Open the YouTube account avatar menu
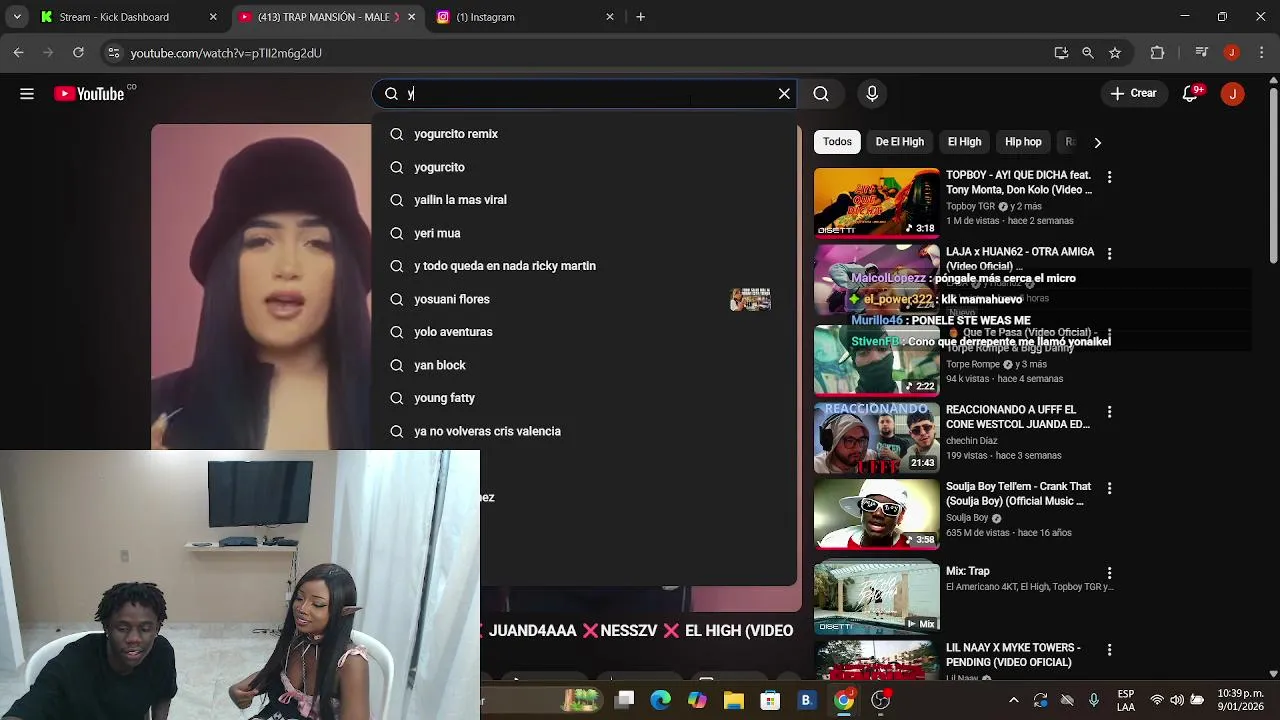1280x720 pixels. tap(1232, 94)
